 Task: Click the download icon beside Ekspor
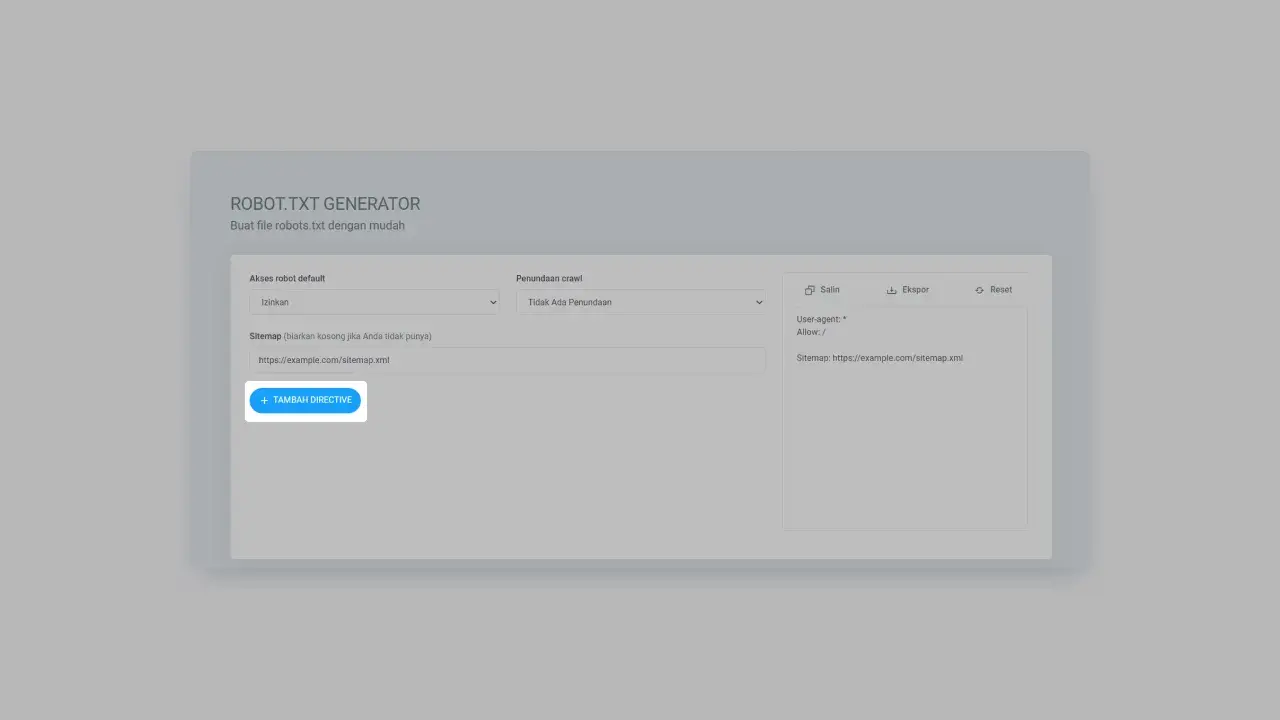point(891,290)
